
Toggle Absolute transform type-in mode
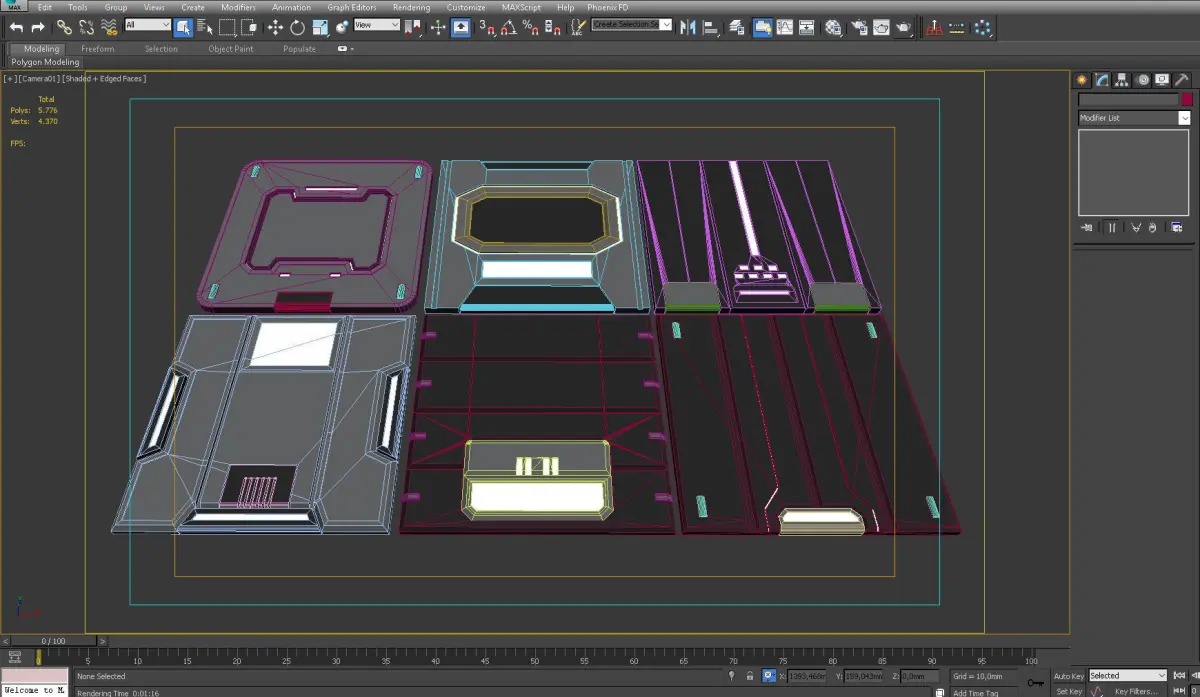coord(768,676)
